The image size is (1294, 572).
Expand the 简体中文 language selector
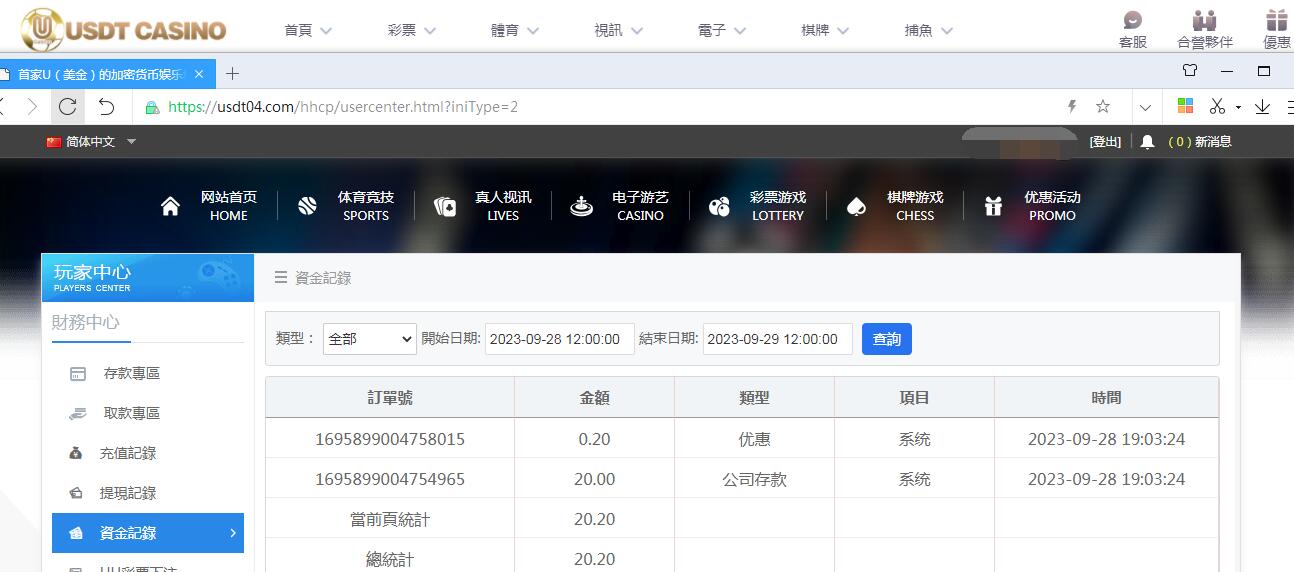tap(91, 142)
